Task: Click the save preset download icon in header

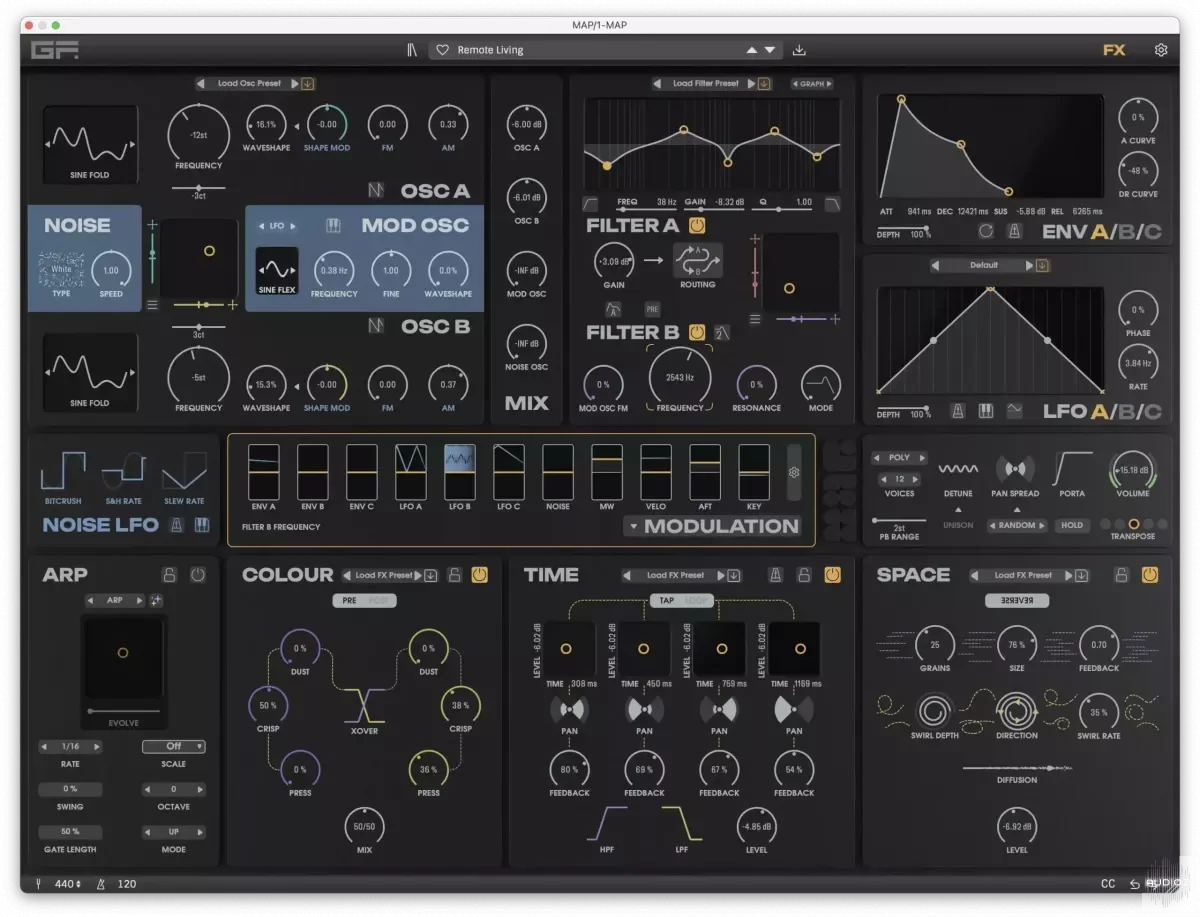Action: coord(798,50)
